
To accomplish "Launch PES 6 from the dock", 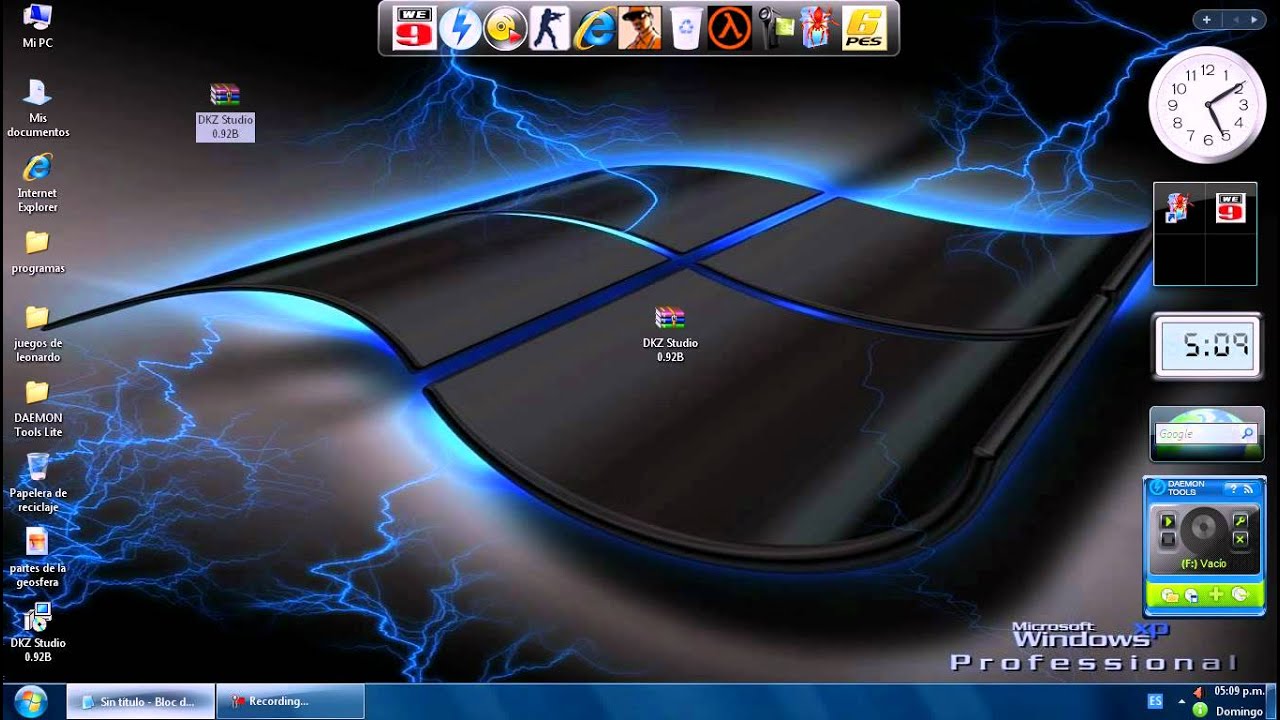I will tap(864, 28).
